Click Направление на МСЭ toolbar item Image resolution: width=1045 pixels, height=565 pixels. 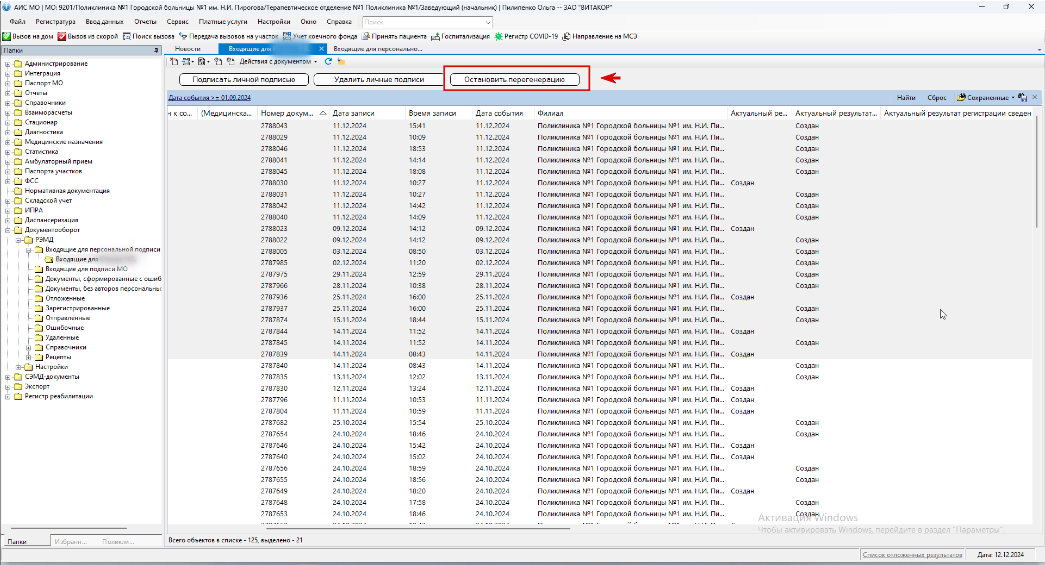(599, 37)
